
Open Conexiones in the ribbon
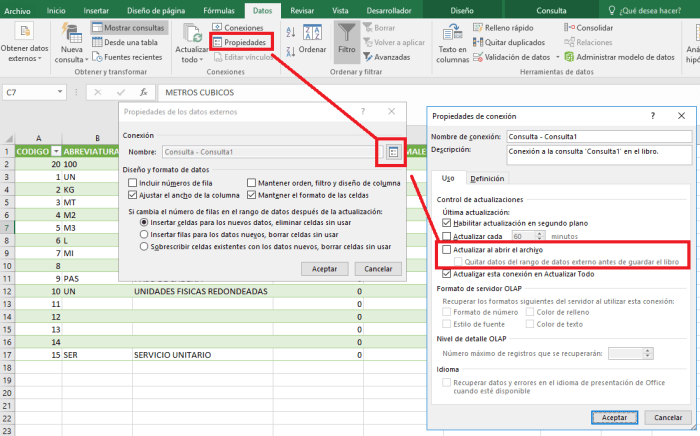click(x=238, y=28)
